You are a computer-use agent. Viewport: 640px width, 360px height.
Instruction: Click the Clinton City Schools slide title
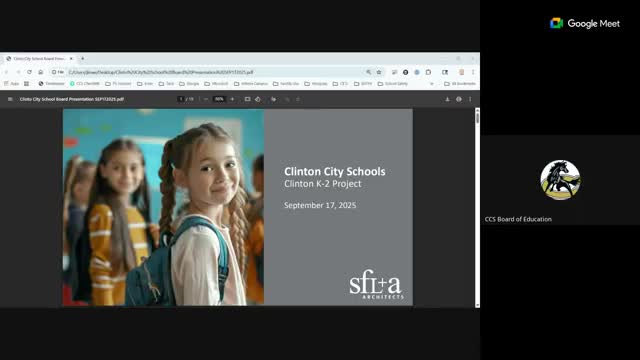[x=335, y=171]
